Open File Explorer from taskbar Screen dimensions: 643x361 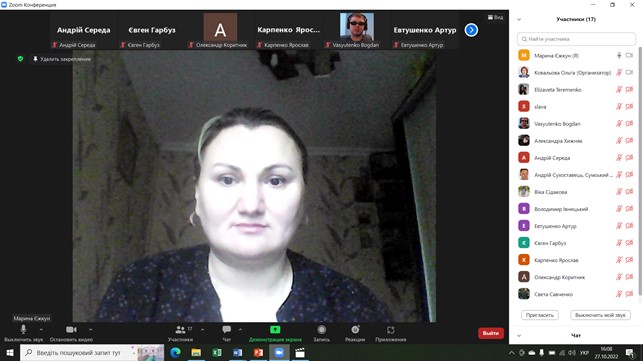point(196,353)
